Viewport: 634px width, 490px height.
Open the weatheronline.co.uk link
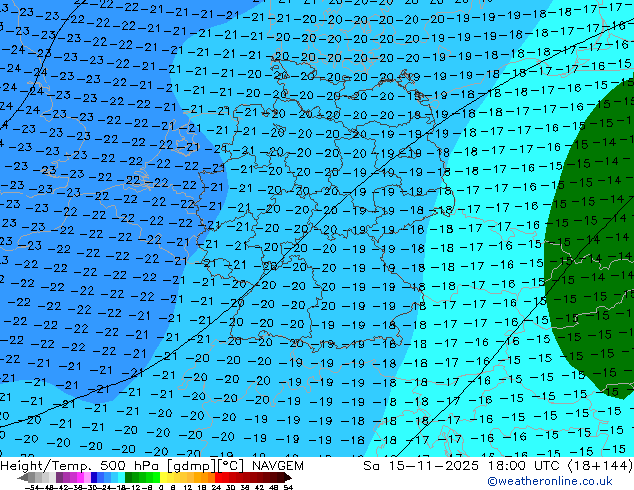point(550,481)
